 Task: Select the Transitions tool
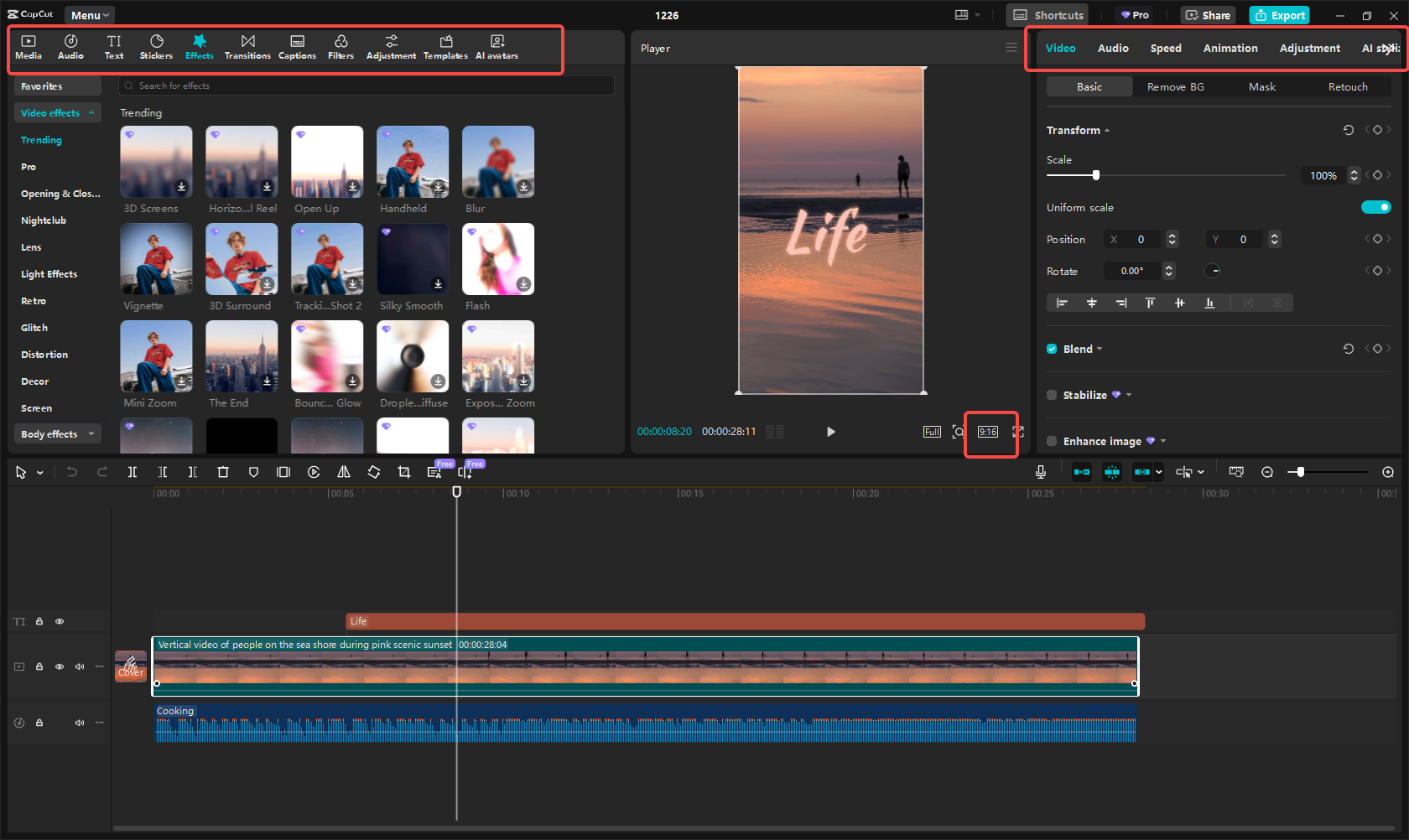point(247,46)
